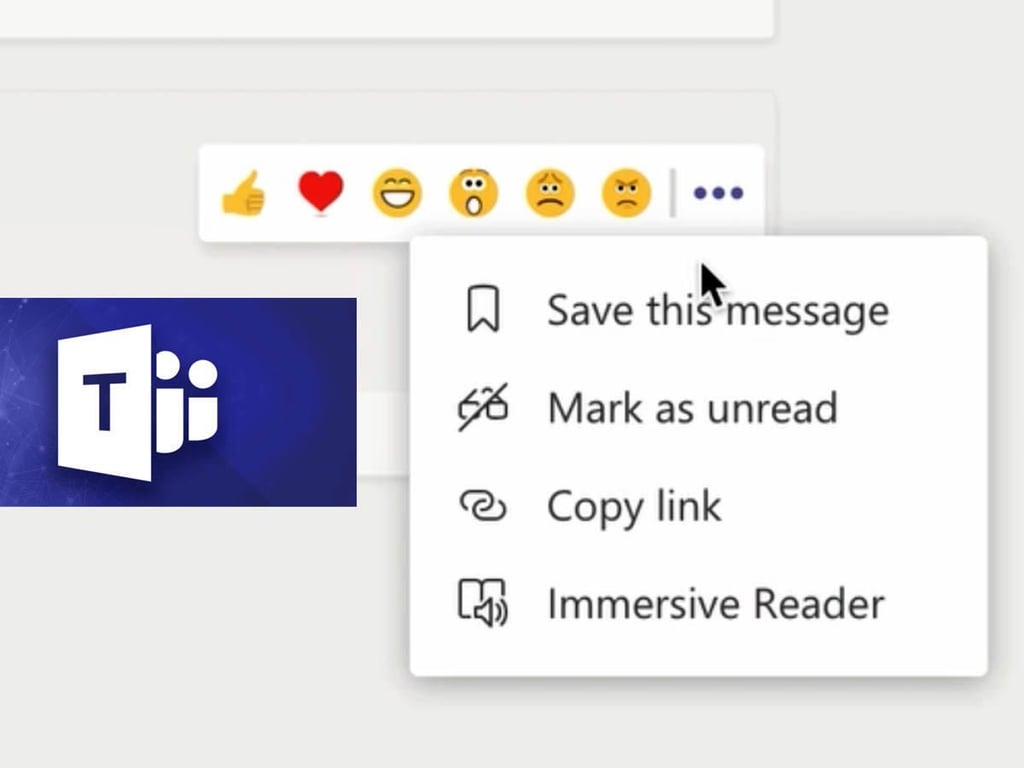
Task: Open the three-dot more options button
Action: pyautogui.click(x=718, y=193)
